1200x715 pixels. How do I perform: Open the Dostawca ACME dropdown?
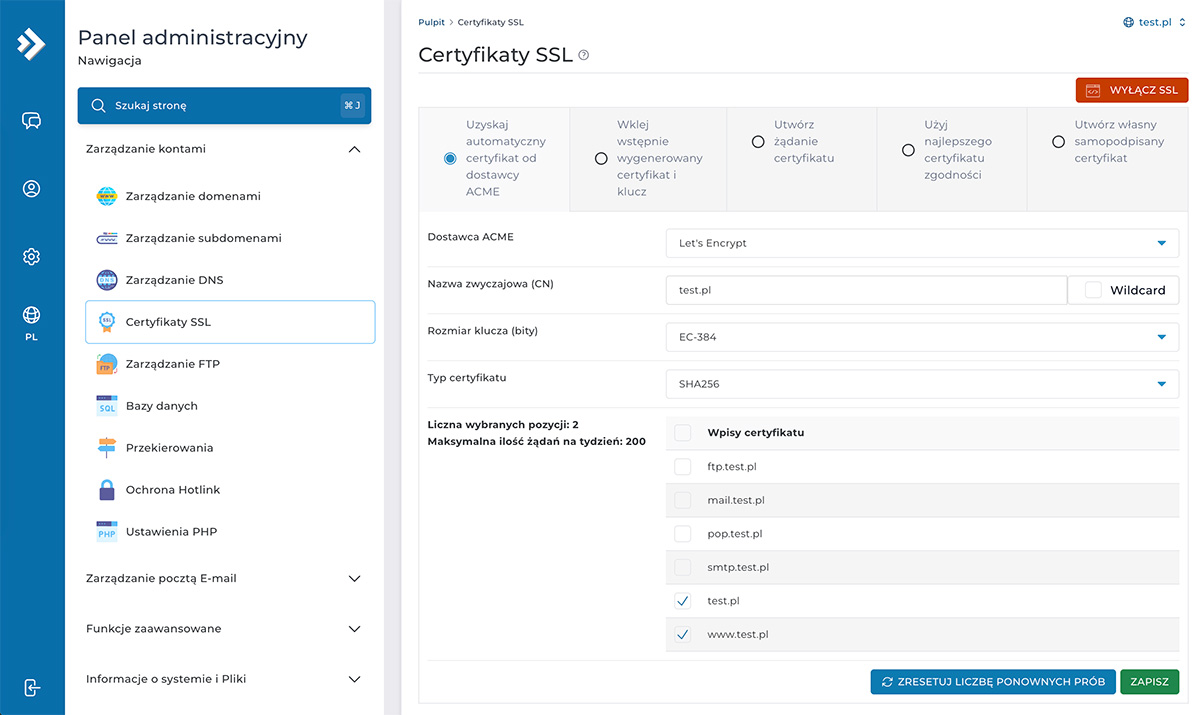921,243
